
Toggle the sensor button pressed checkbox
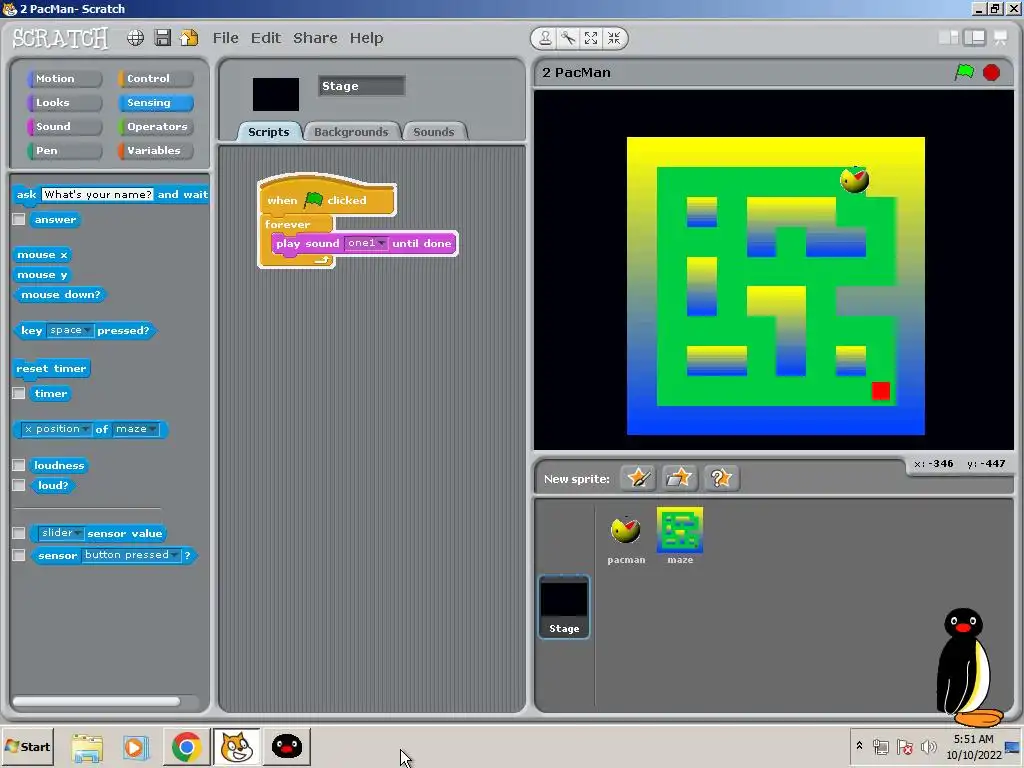[x=19, y=555]
